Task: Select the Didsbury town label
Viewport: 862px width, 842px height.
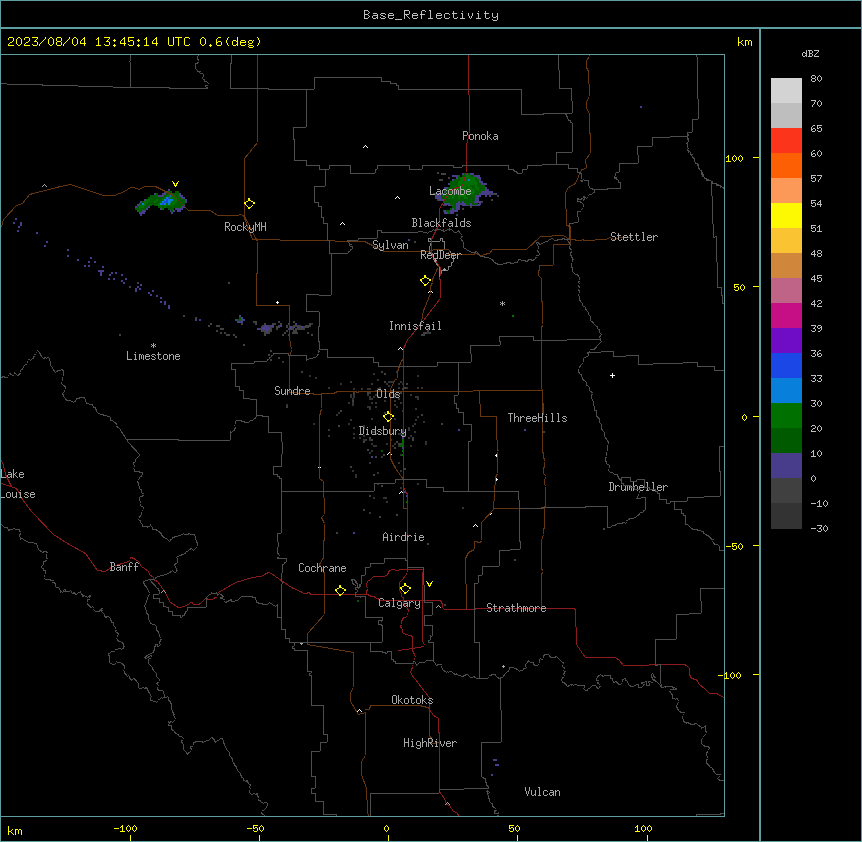Action: 383,431
